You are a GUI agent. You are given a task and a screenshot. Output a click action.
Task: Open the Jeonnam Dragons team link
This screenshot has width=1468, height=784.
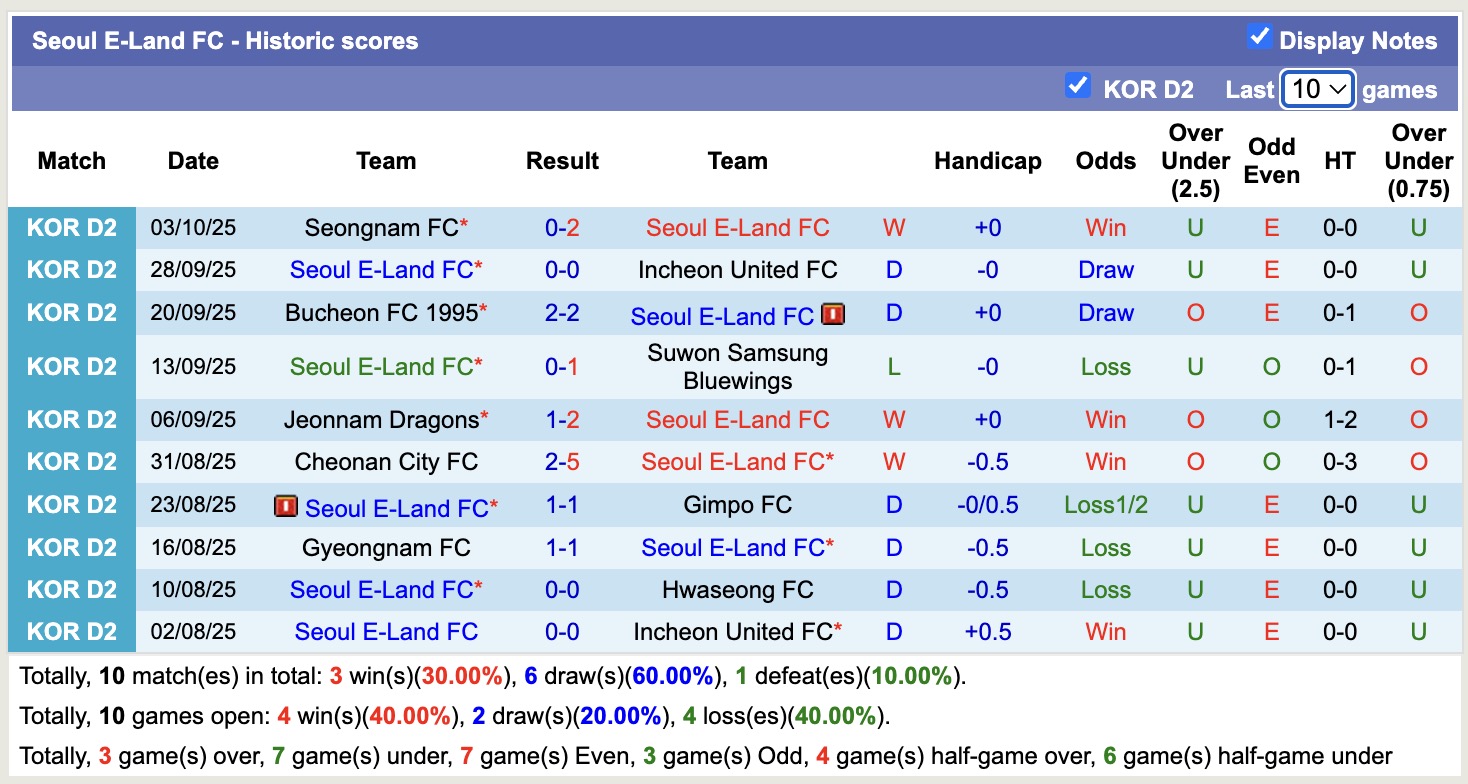(381, 420)
